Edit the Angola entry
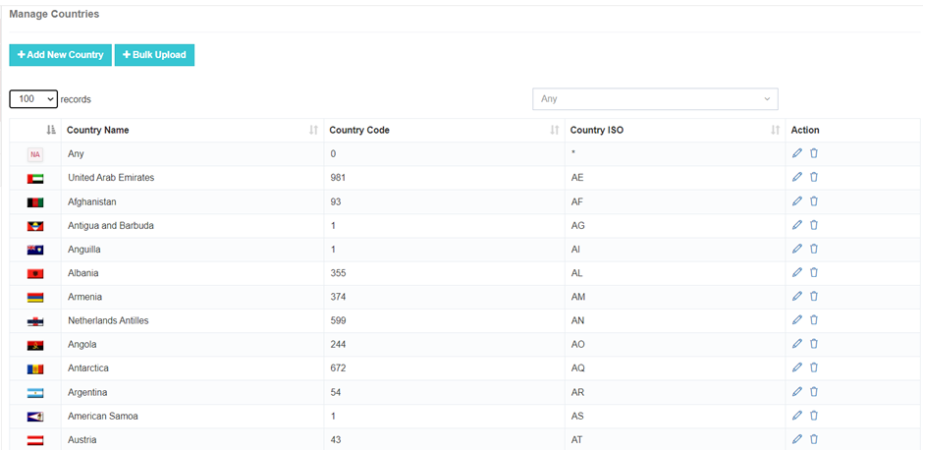 (797, 344)
